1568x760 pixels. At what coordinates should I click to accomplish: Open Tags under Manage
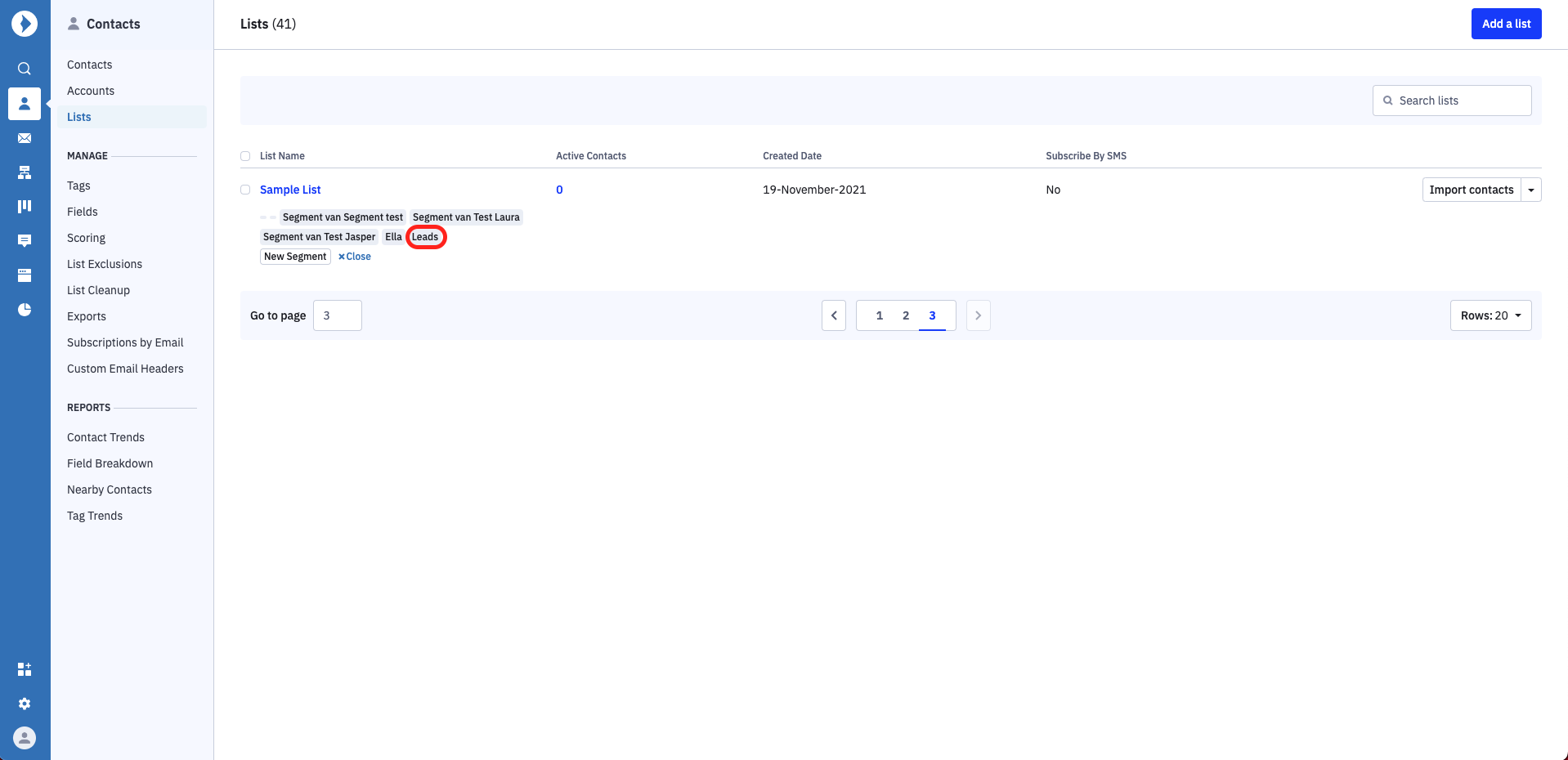click(x=78, y=186)
